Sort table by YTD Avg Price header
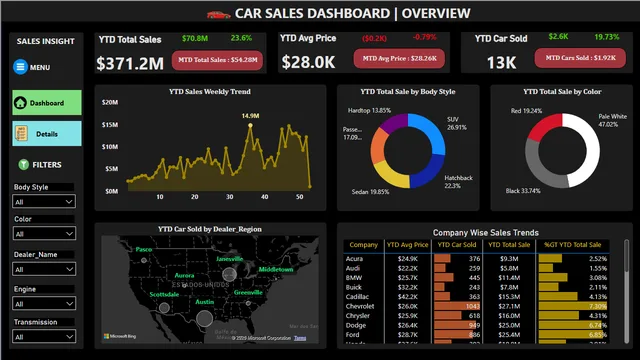Image resolution: width=640 pixels, height=360 pixels. [x=407, y=245]
